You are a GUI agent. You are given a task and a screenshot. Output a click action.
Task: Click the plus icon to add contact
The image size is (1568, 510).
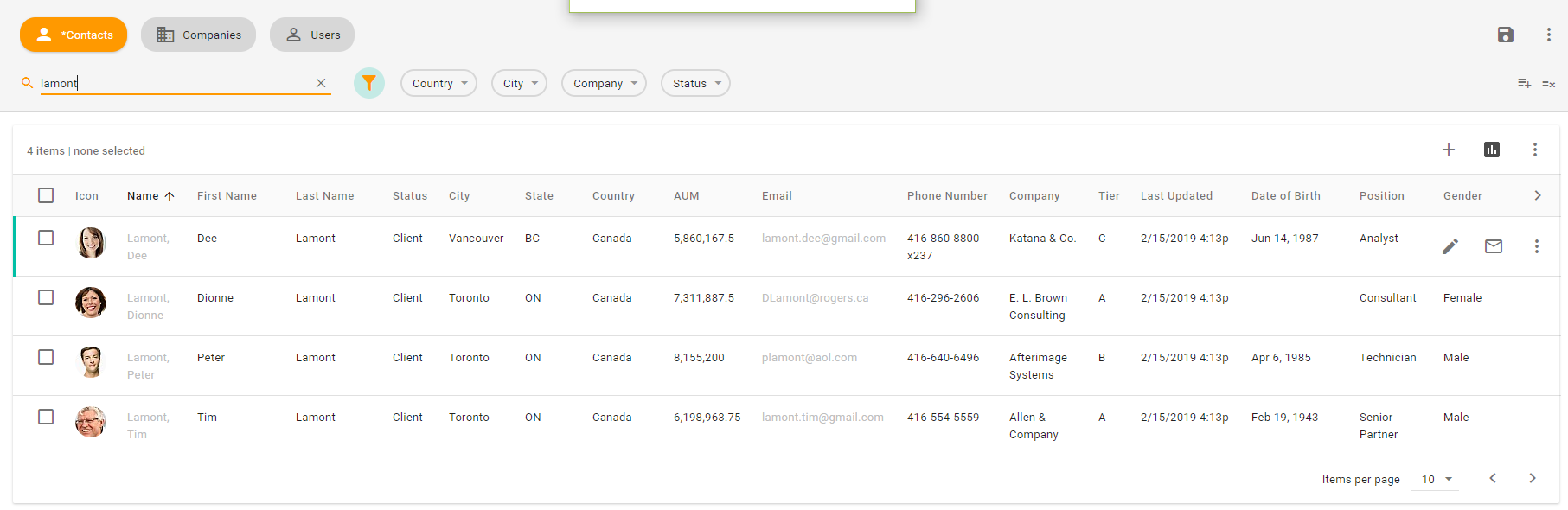[x=1449, y=150]
